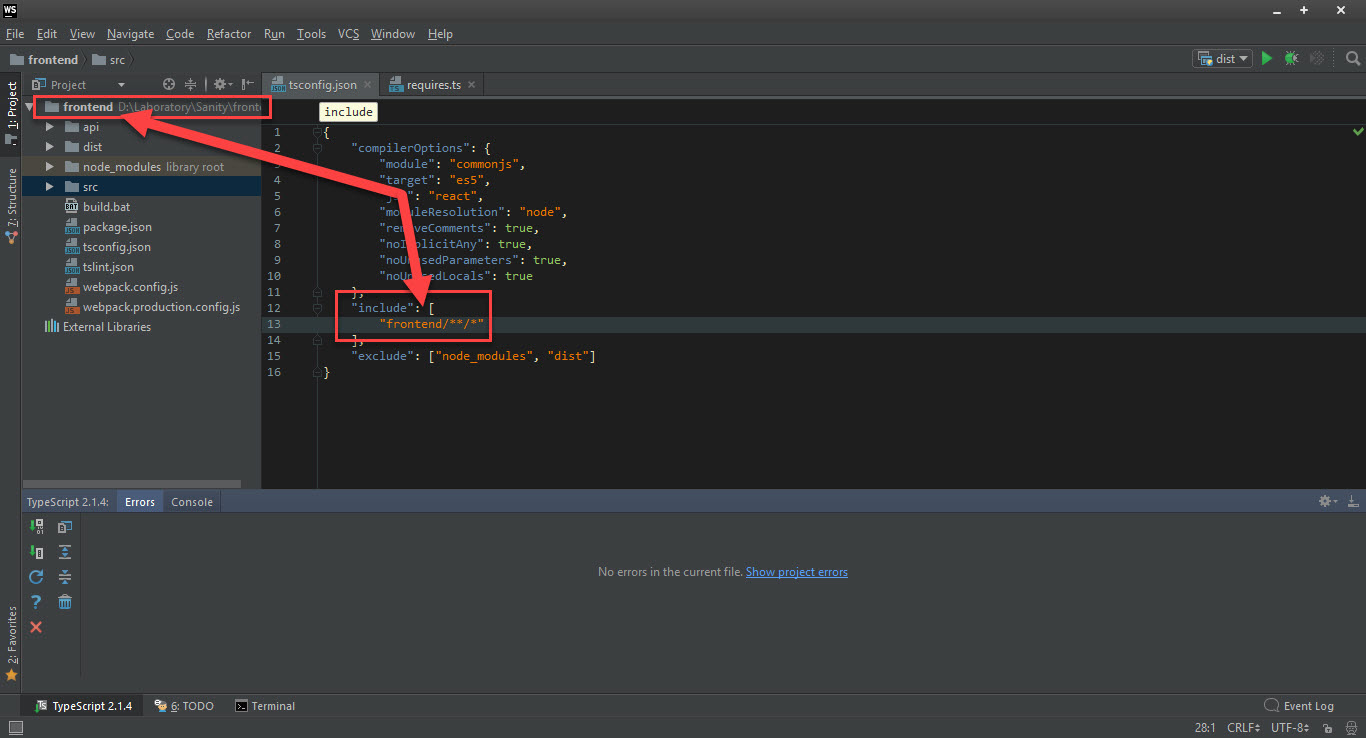
Task: Select the Errors tab in TypeScript panel
Action: pos(140,502)
